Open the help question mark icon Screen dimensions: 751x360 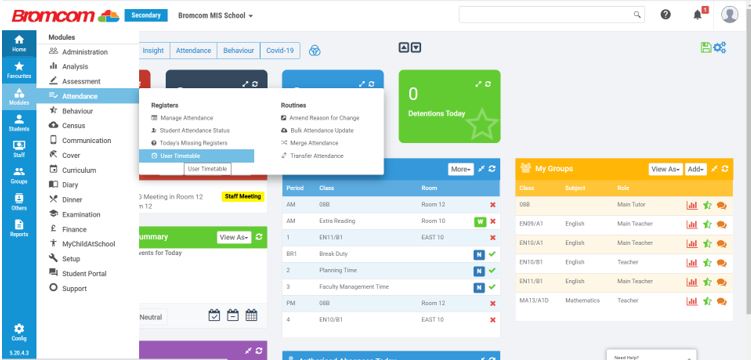[665, 14]
